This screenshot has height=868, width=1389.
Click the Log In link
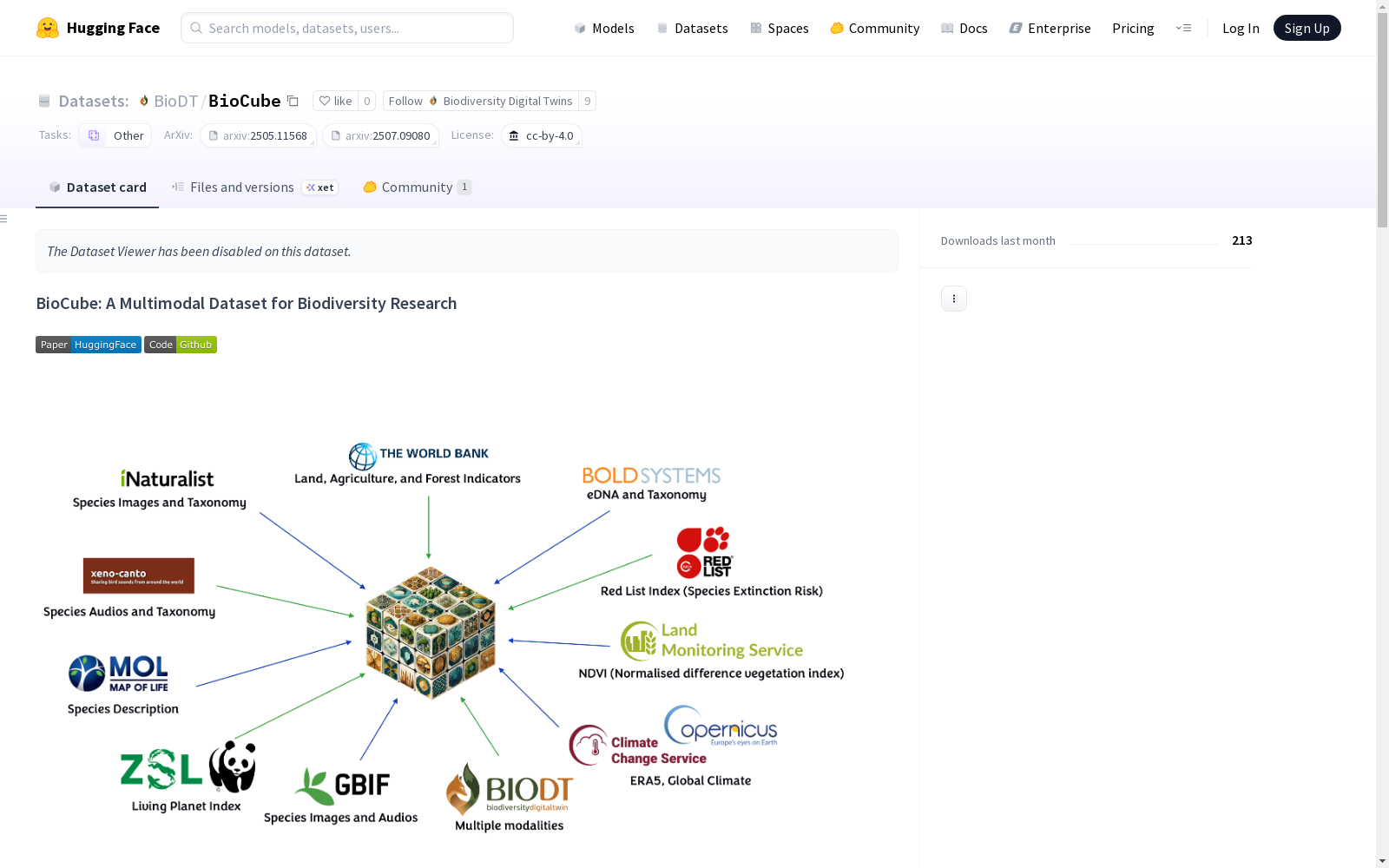[1241, 28]
